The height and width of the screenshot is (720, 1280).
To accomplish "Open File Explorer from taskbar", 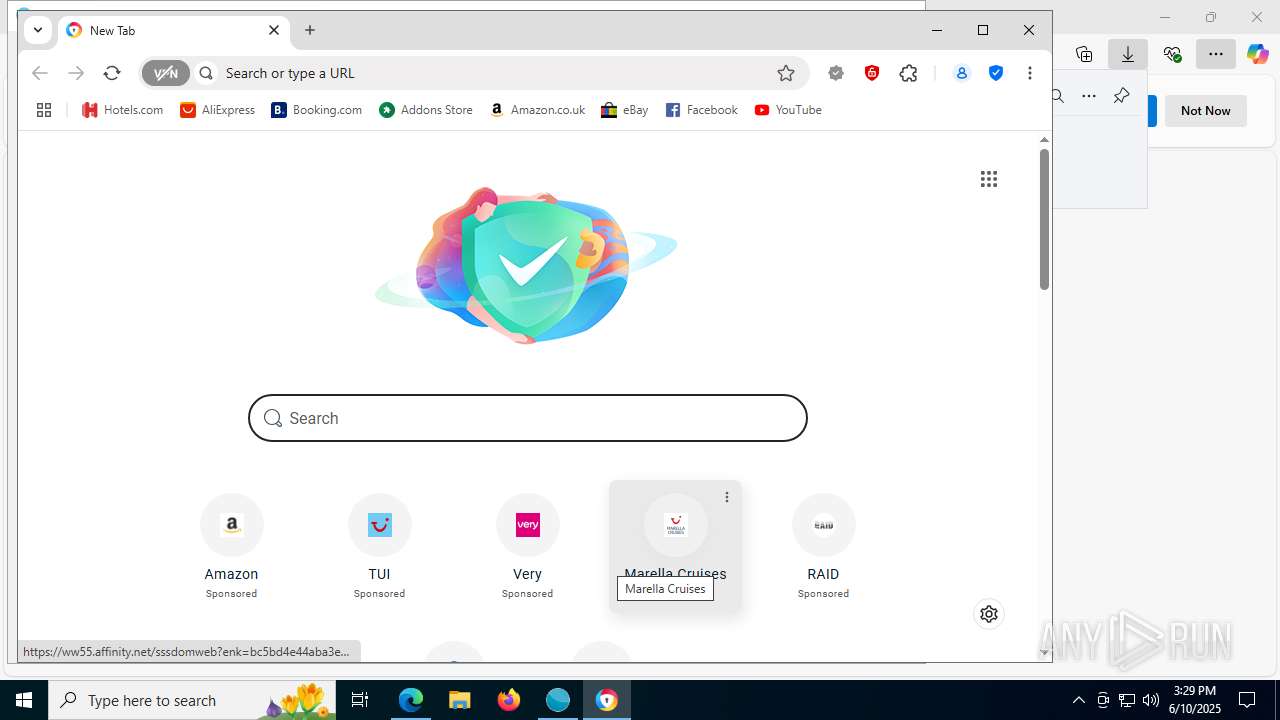I will [x=459, y=700].
